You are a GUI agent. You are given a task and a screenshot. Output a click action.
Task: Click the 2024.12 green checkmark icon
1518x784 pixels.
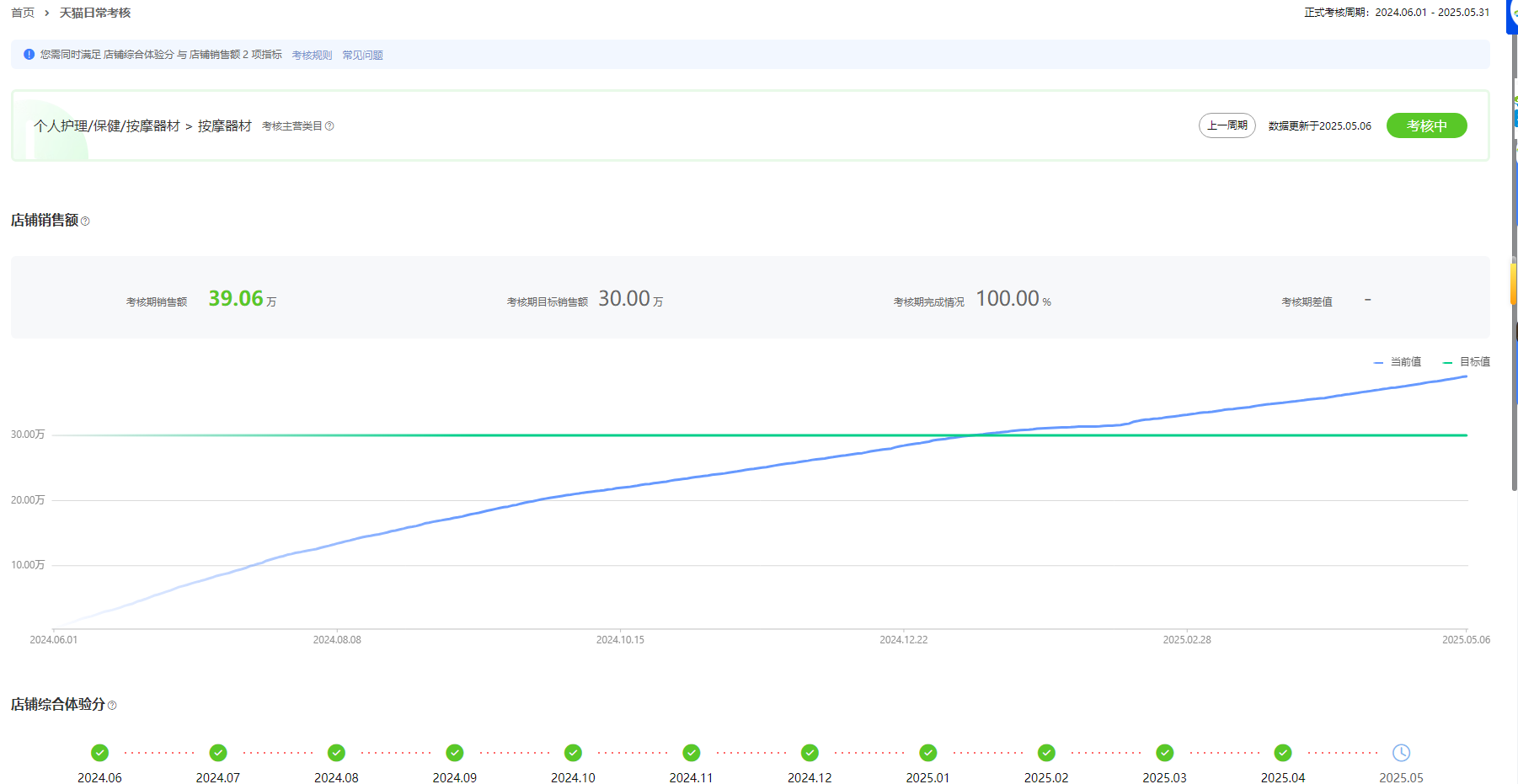click(x=810, y=753)
